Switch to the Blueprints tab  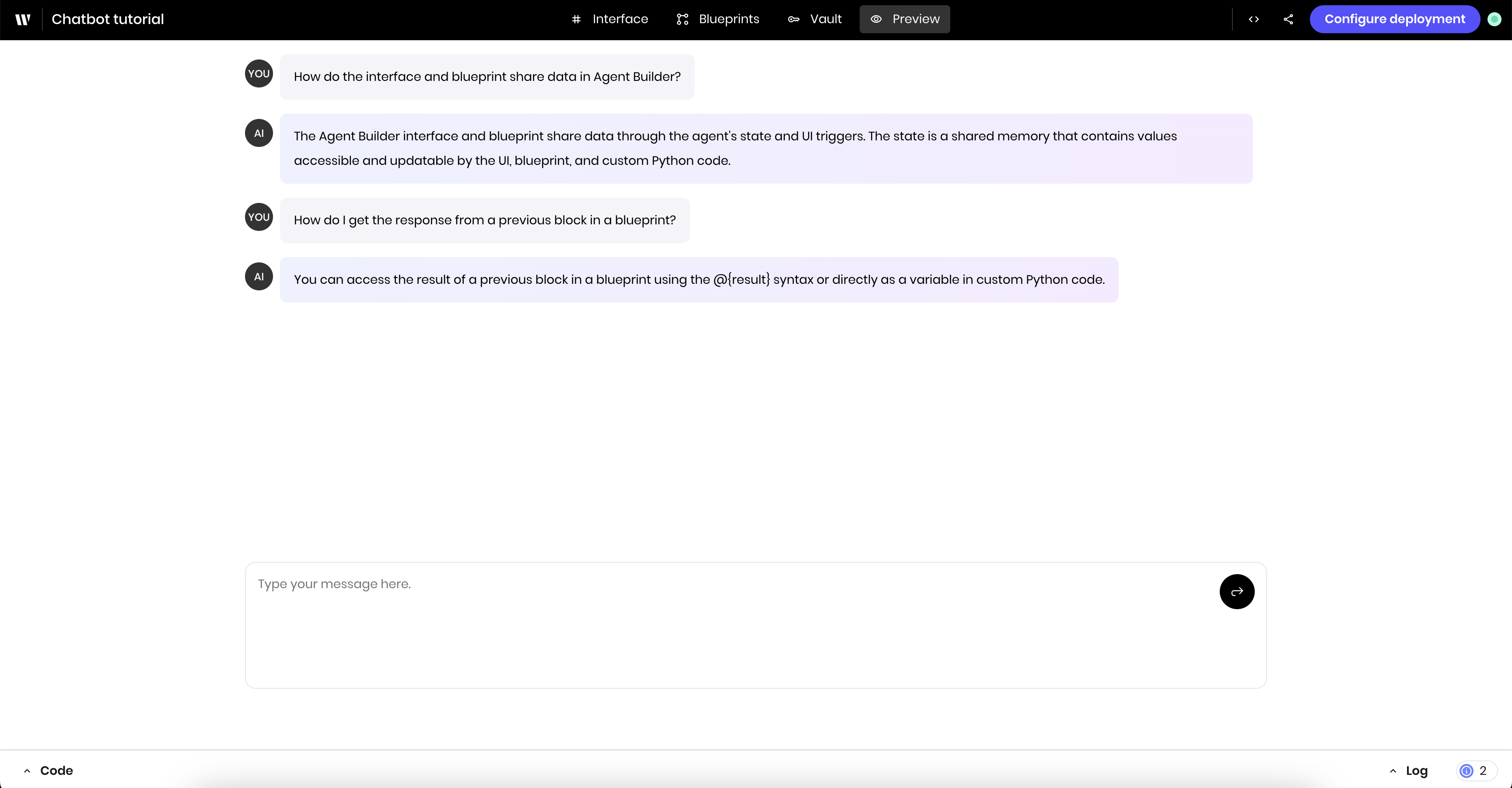tap(718, 19)
